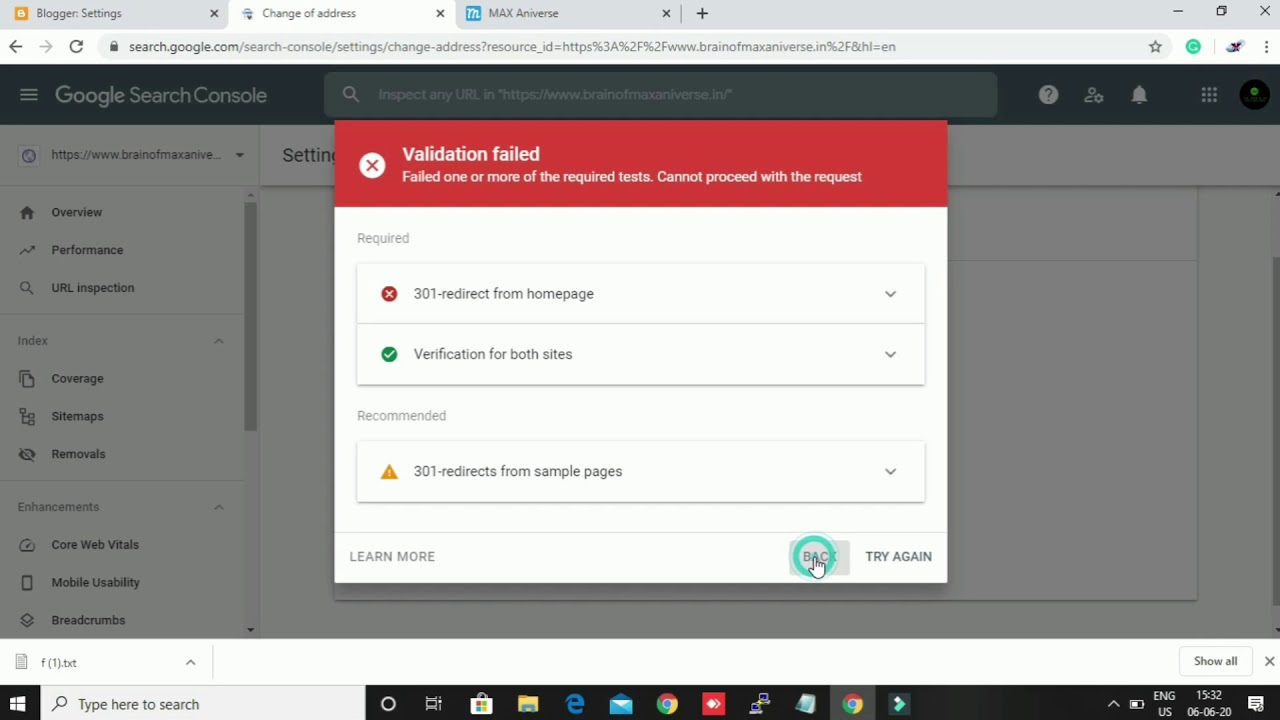Open users and permissions settings icon
The height and width of the screenshot is (720, 1280).
pos(1094,95)
